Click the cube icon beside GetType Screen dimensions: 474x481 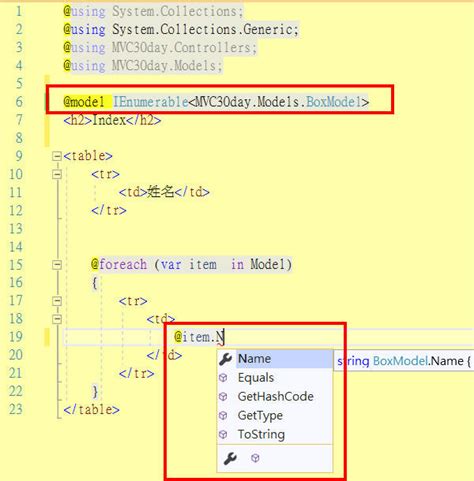[x=223, y=416]
